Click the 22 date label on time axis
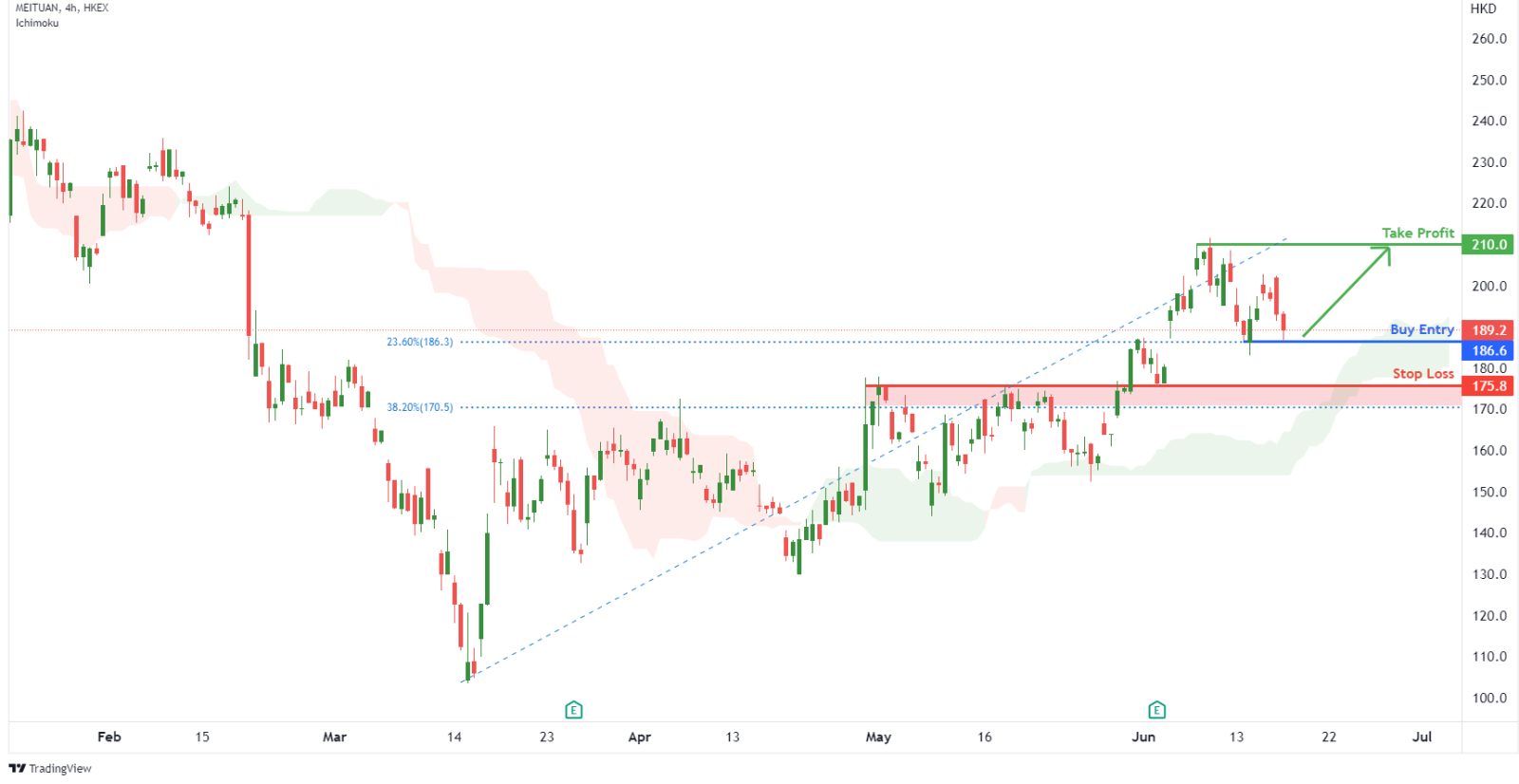This screenshot has height=784, width=1519. pyautogui.click(x=1329, y=737)
